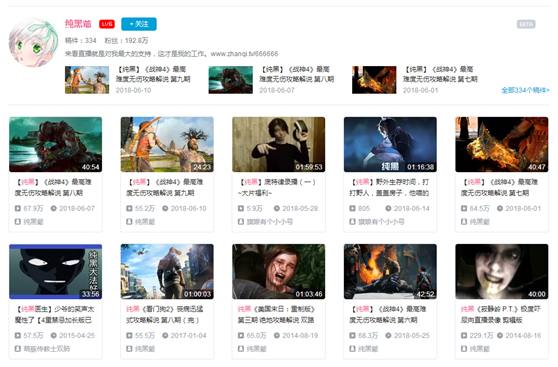The image size is (558, 367).
Task: Click uploader icon on the 229.1万-views card
Action: click(x=464, y=348)
